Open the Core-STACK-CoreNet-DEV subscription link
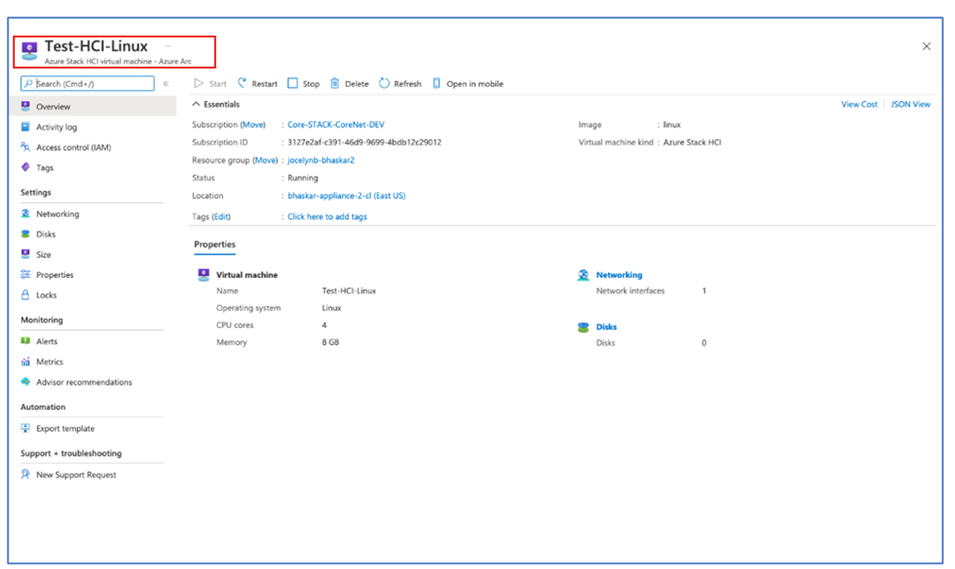The image size is (955, 569). click(x=336, y=124)
